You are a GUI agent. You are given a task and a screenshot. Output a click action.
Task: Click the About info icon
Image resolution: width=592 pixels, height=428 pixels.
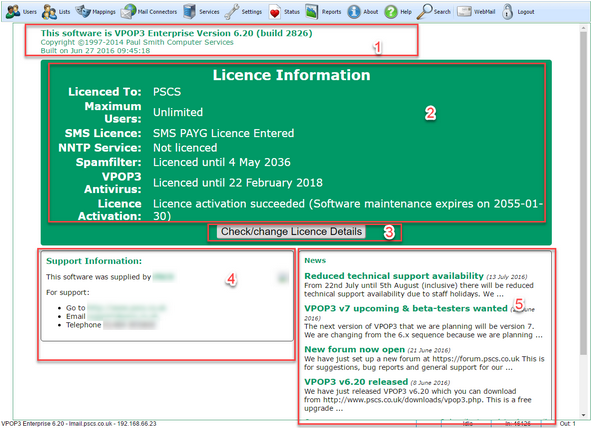[x=354, y=12]
